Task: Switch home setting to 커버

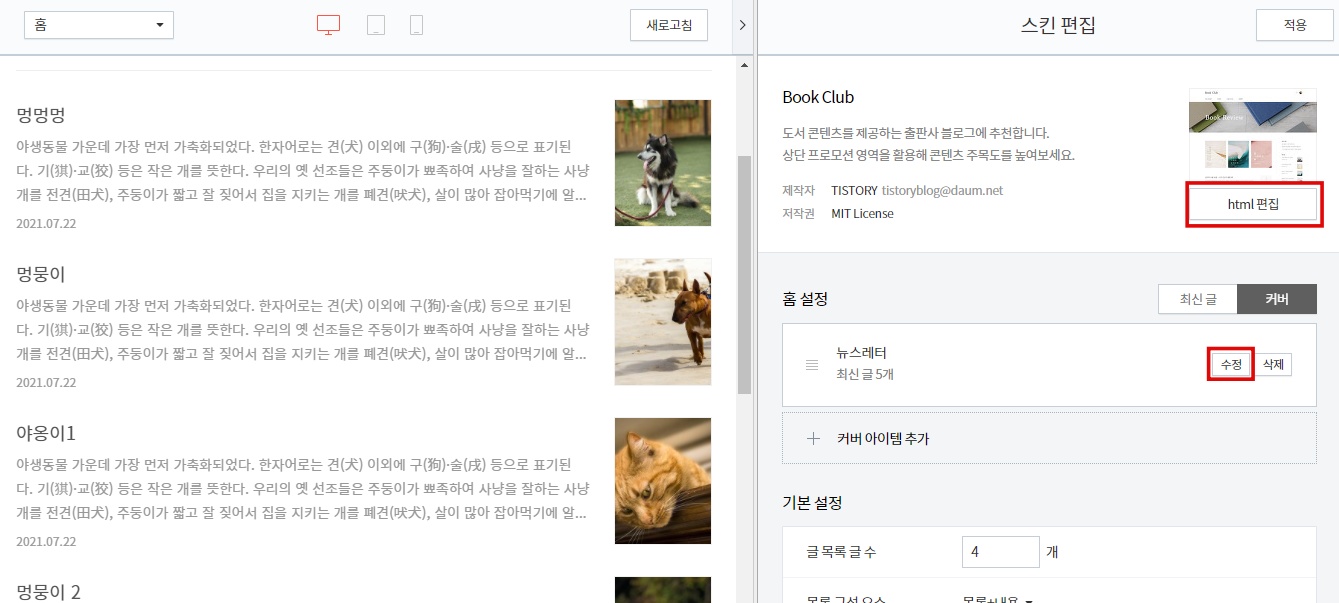Action: pos(1276,299)
